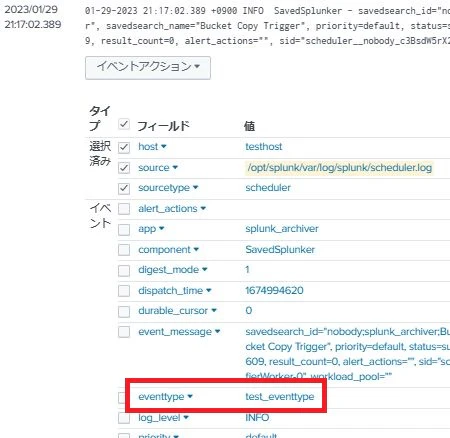Open the event_message field dropdown
This screenshot has height=438, width=450.
[179, 332]
